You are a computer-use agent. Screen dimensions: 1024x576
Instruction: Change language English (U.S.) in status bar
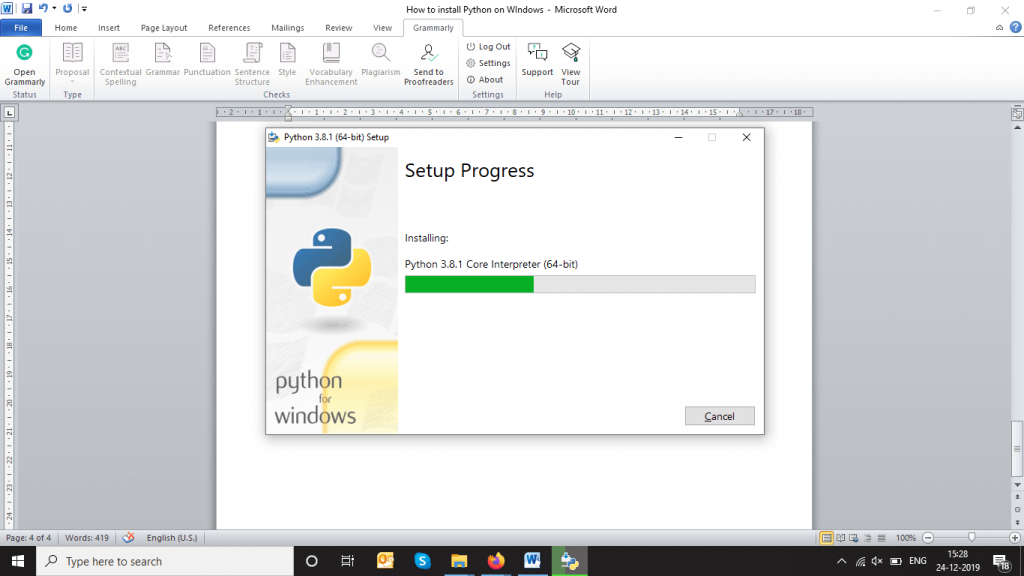point(172,538)
